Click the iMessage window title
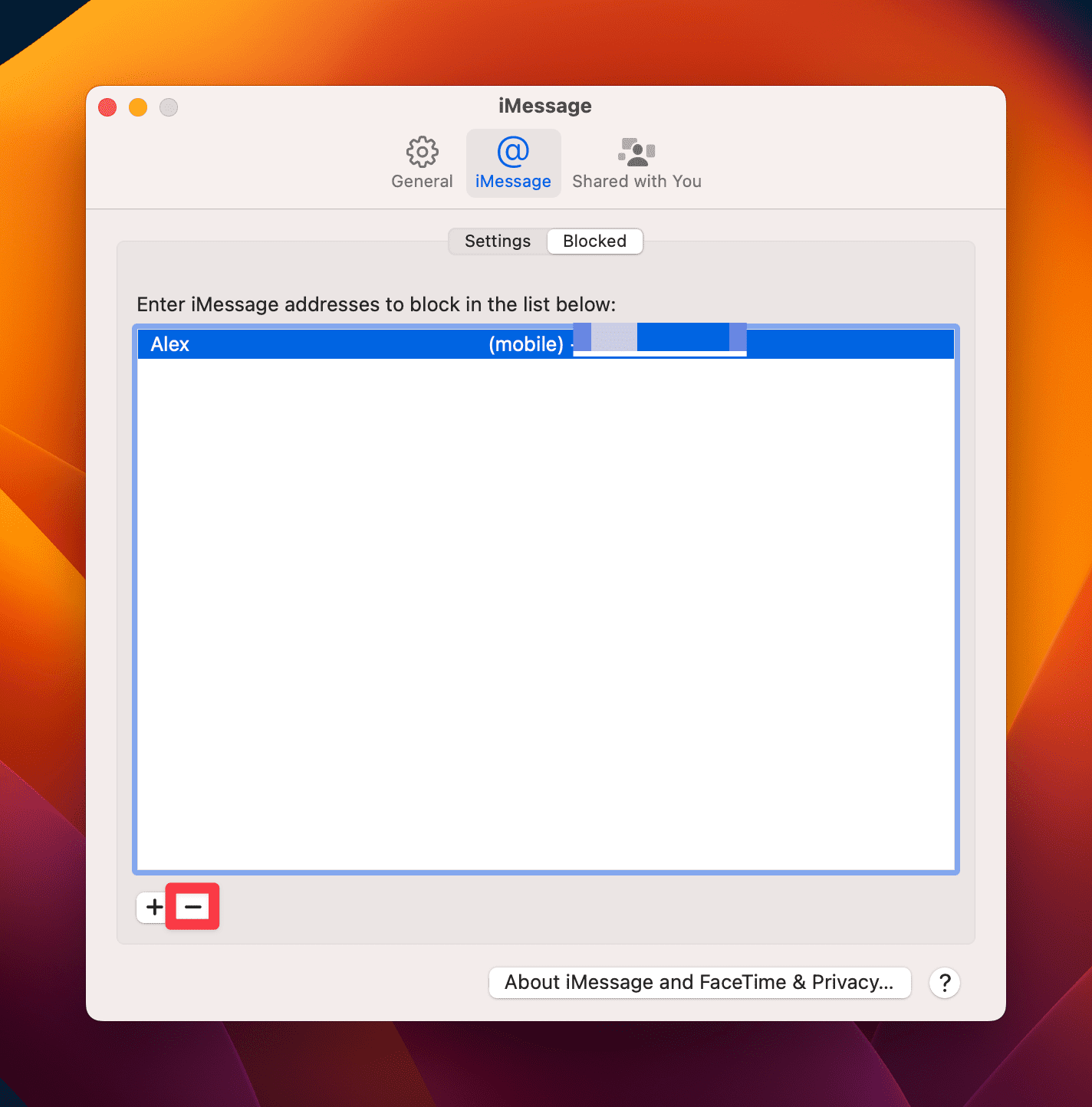 544,105
